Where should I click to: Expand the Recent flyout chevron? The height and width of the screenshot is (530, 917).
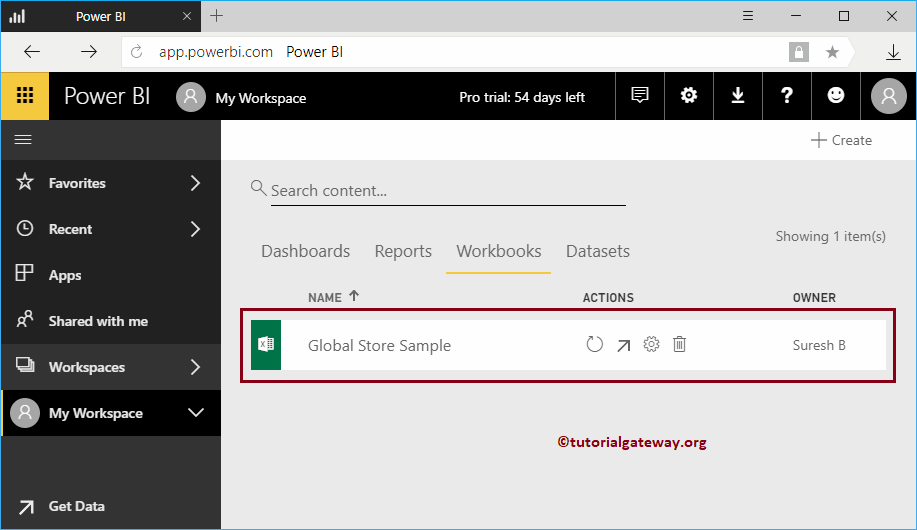(x=195, y=229)
